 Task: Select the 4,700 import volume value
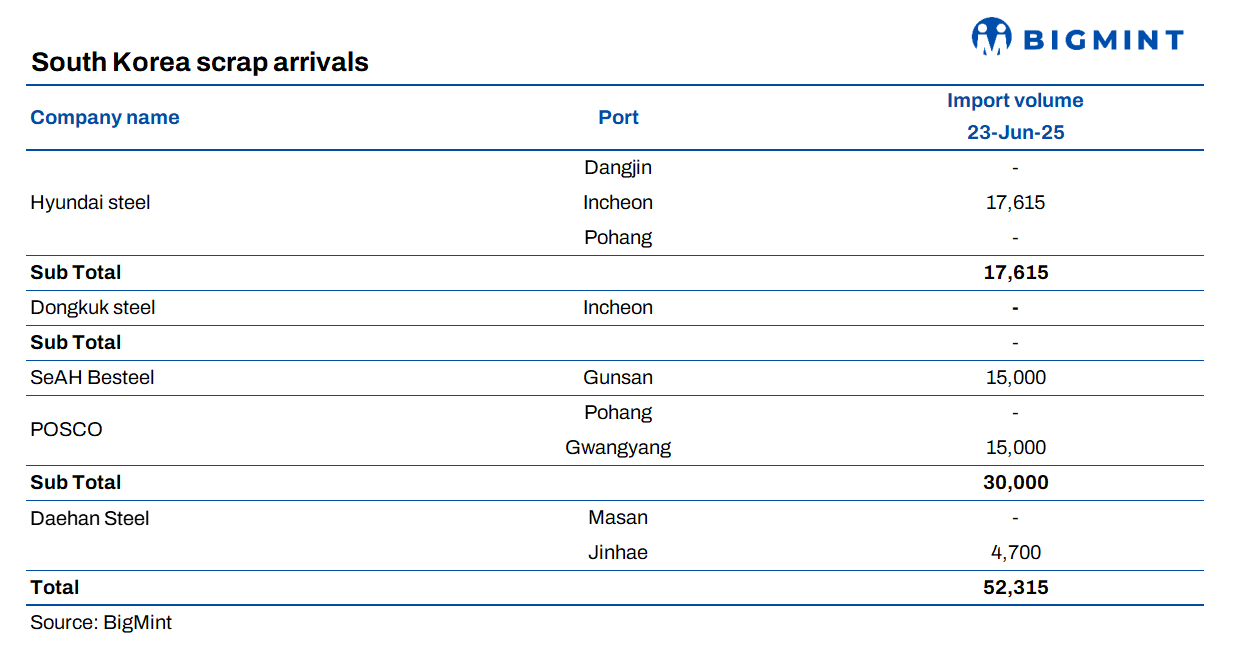pos(1015,552)
